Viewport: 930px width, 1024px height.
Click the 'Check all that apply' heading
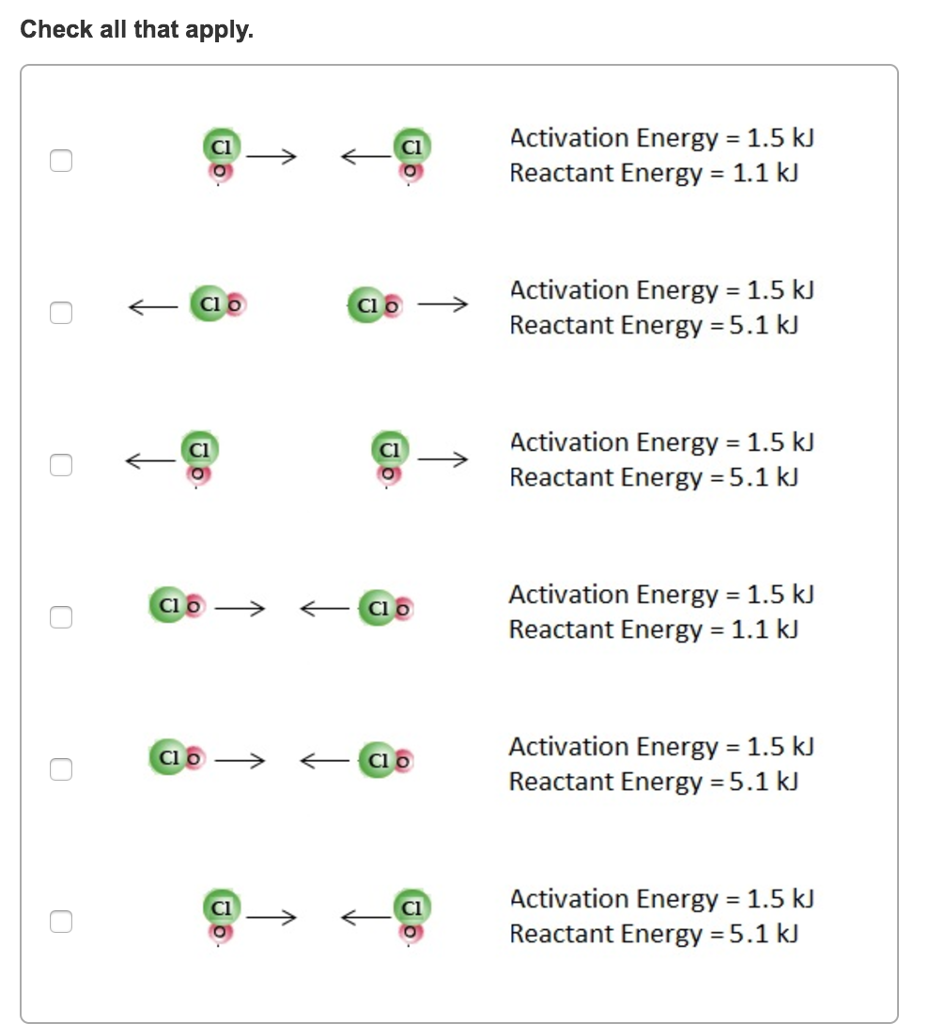click(x=138, y=29)
